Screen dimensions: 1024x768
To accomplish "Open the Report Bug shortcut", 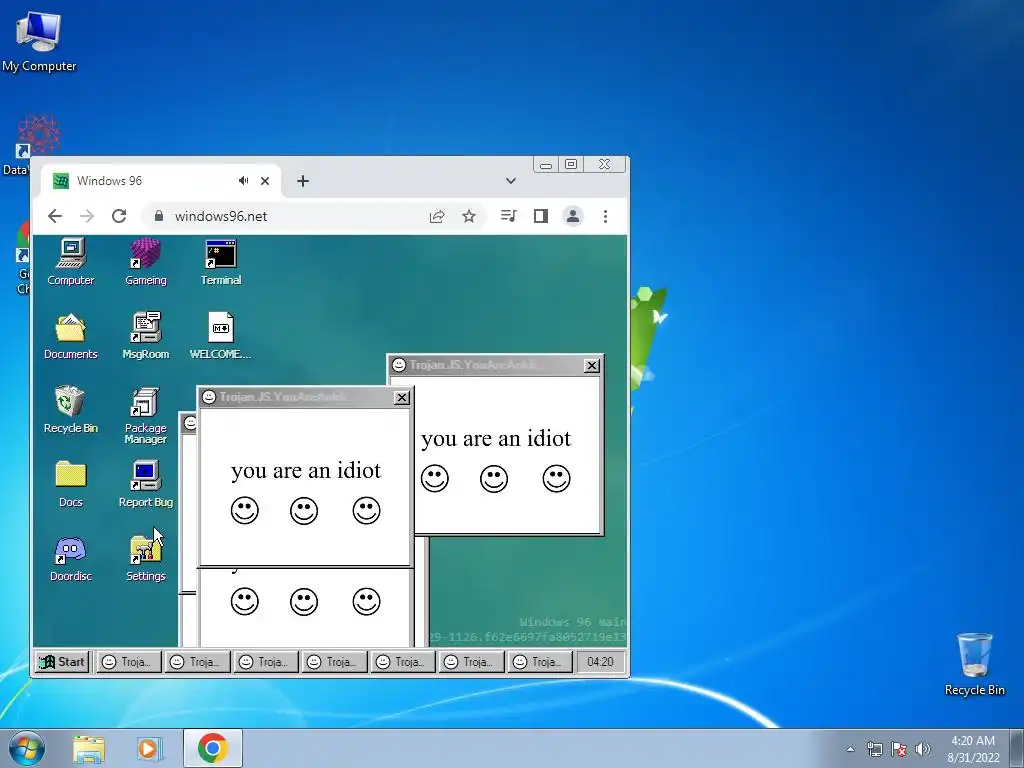I will point(146,484).
